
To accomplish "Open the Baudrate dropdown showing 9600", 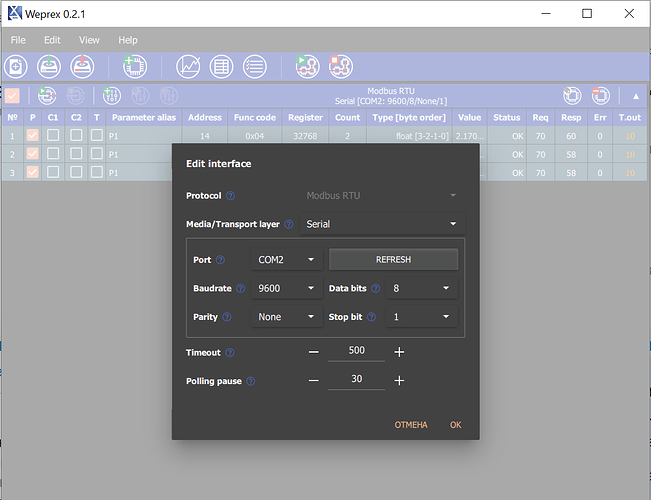I will point(287,288).
